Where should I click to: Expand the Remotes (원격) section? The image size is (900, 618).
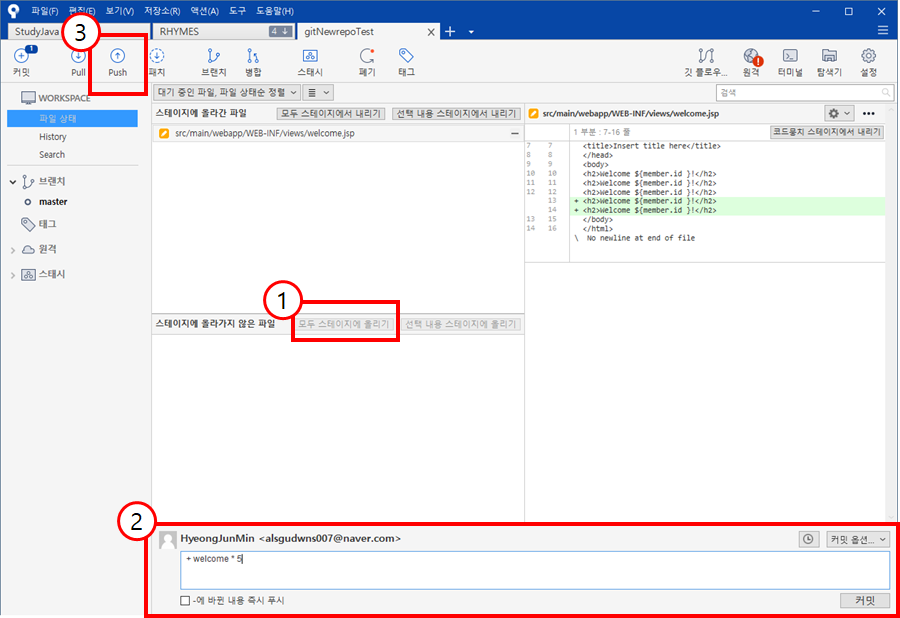(x=13, y=250)
